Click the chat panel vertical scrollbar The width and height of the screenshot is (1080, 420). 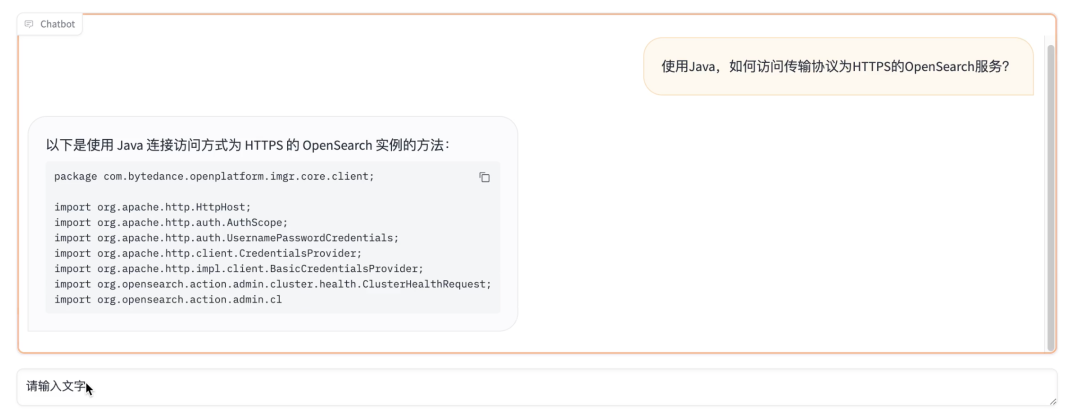[x=1050, y=195]
